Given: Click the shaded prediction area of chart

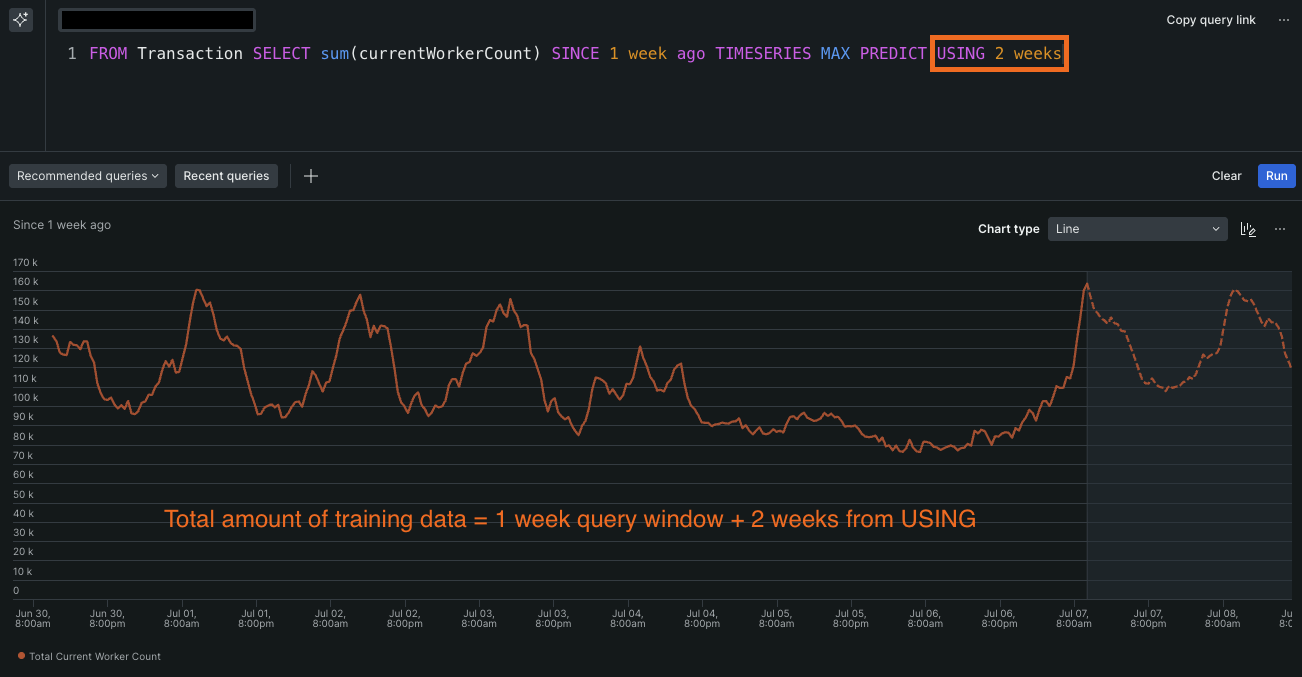Looking at the screenshot, I should (1190, 480).
